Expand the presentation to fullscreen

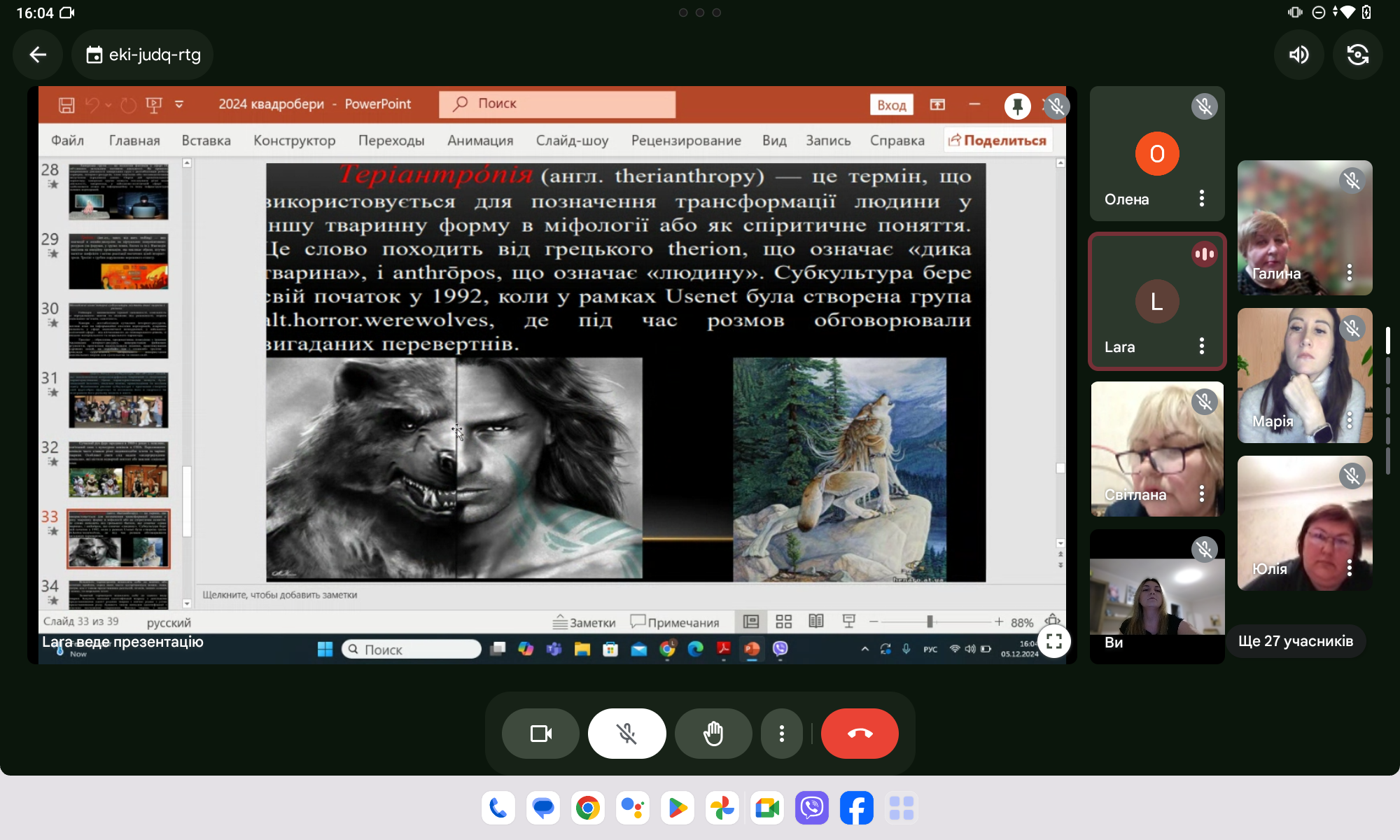(1054, 641)
